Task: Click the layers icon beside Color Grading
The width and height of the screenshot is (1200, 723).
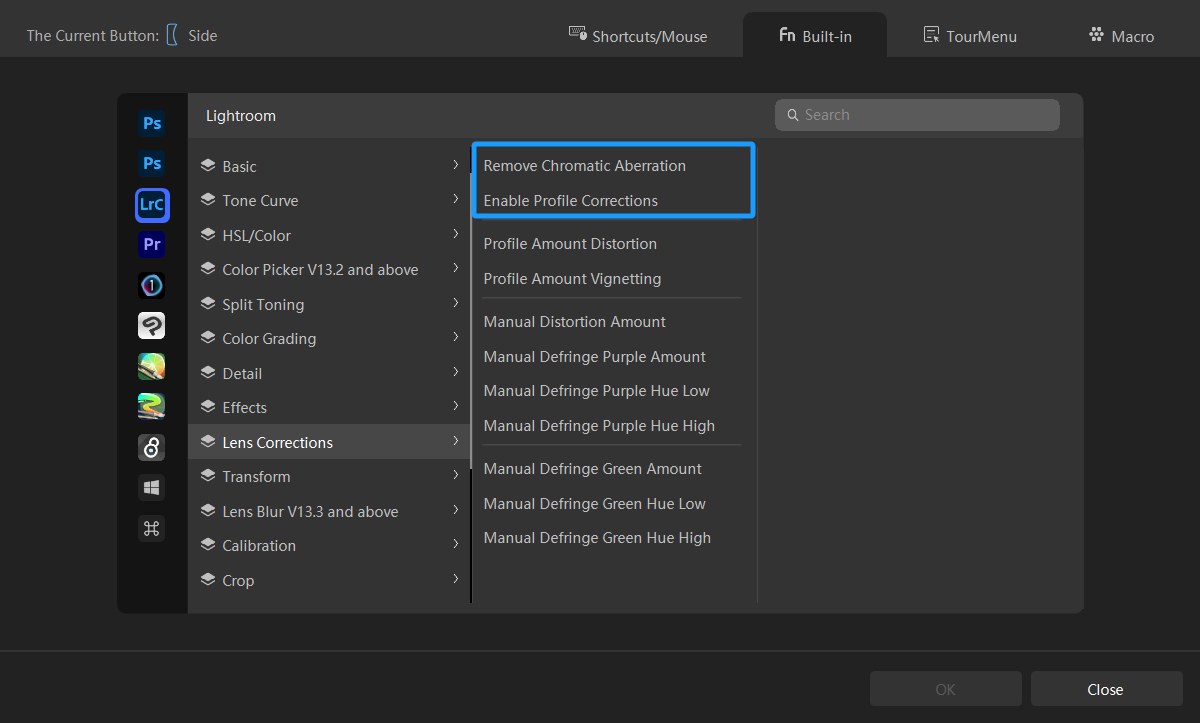Action: (x=208, y=338)
